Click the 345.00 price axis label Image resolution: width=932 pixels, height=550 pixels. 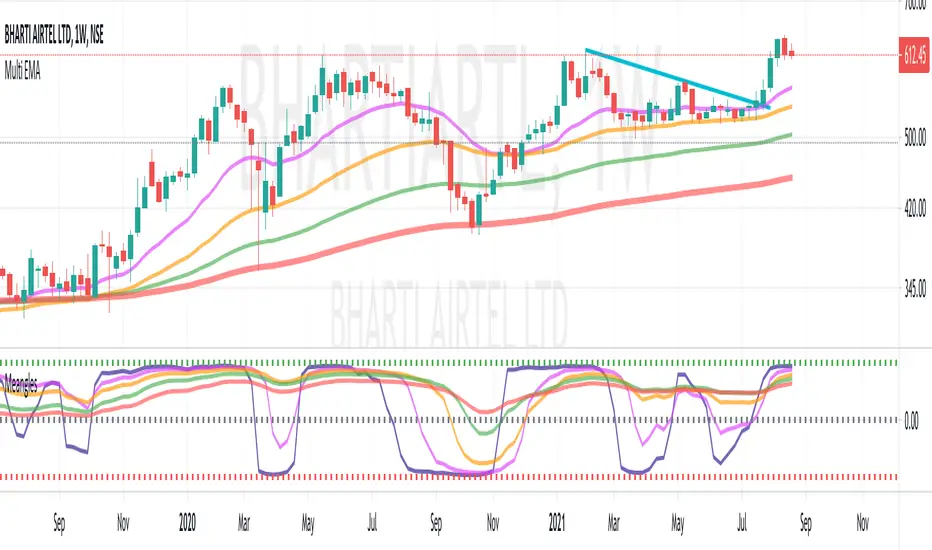(915, 289)
